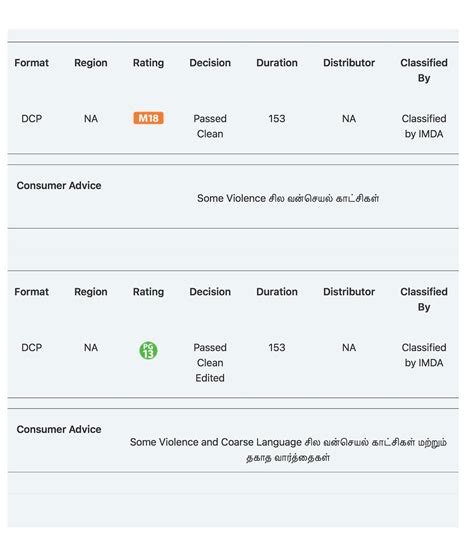Click the DCP format in M18 row
The height and width of the screenshot is (556, 474).
(32, 118)
